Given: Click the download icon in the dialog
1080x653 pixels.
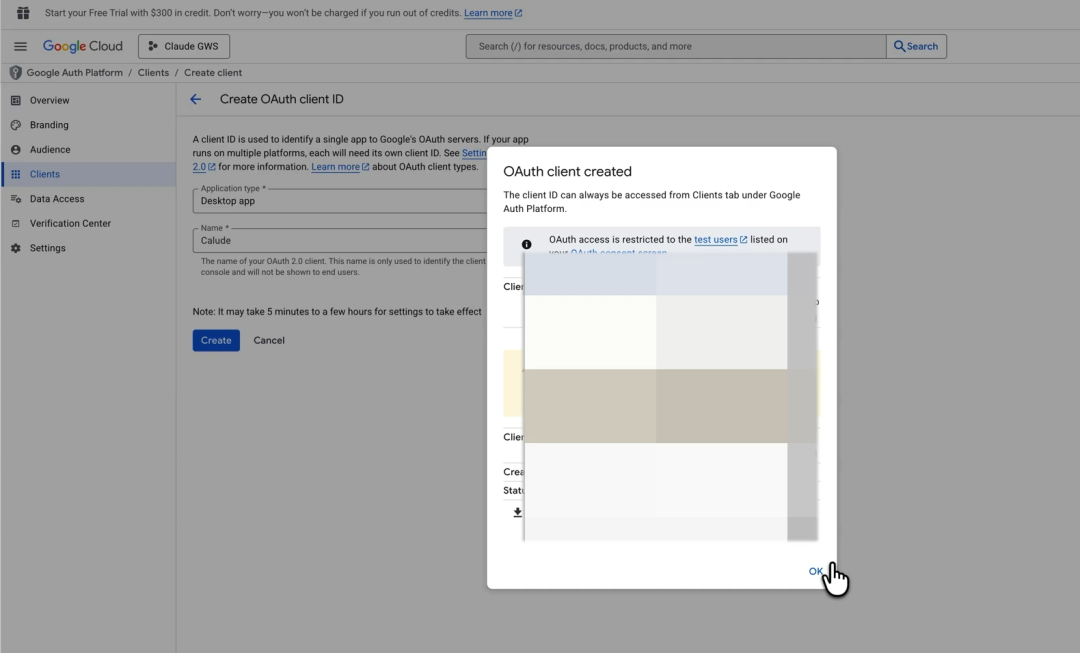Looking at the screenshot, I should coord(517,512).
